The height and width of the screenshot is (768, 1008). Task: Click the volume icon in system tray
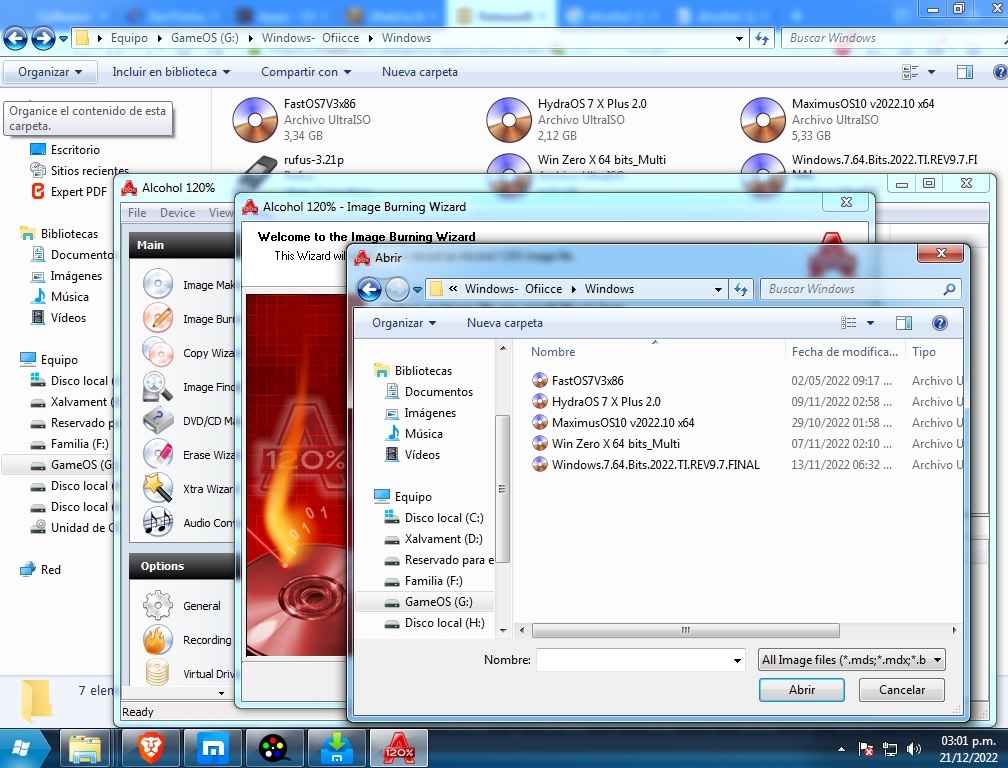point(913,749)
